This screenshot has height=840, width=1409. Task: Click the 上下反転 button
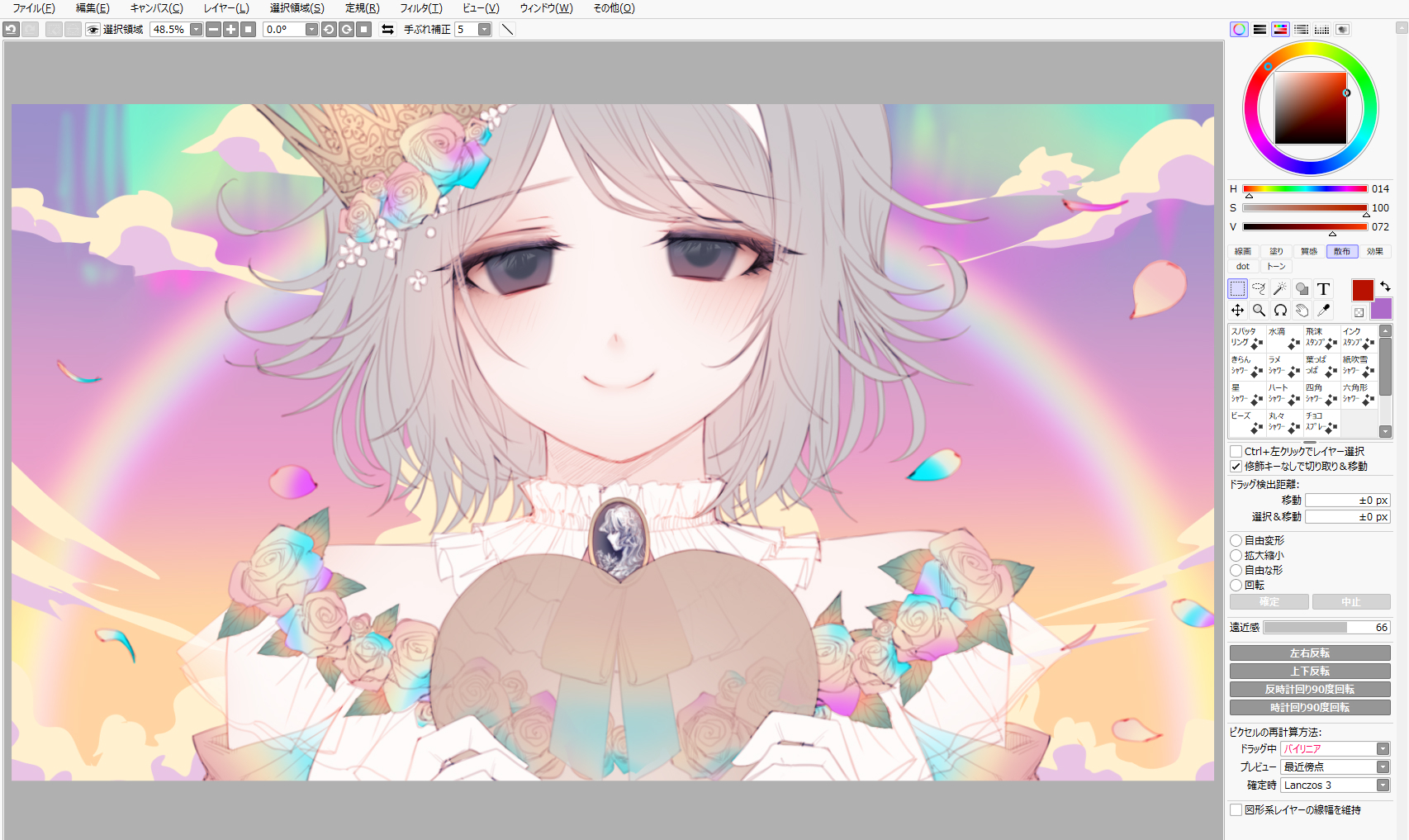(x=1310, y=672)
